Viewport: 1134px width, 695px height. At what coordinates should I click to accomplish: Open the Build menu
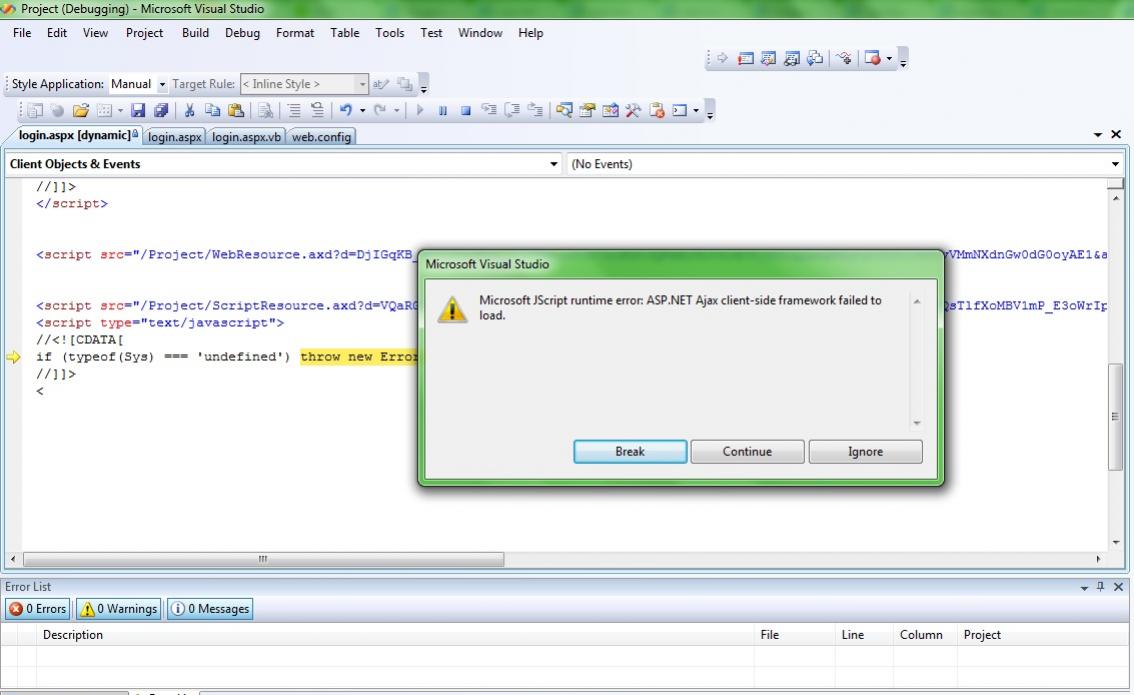coord(195,33)
